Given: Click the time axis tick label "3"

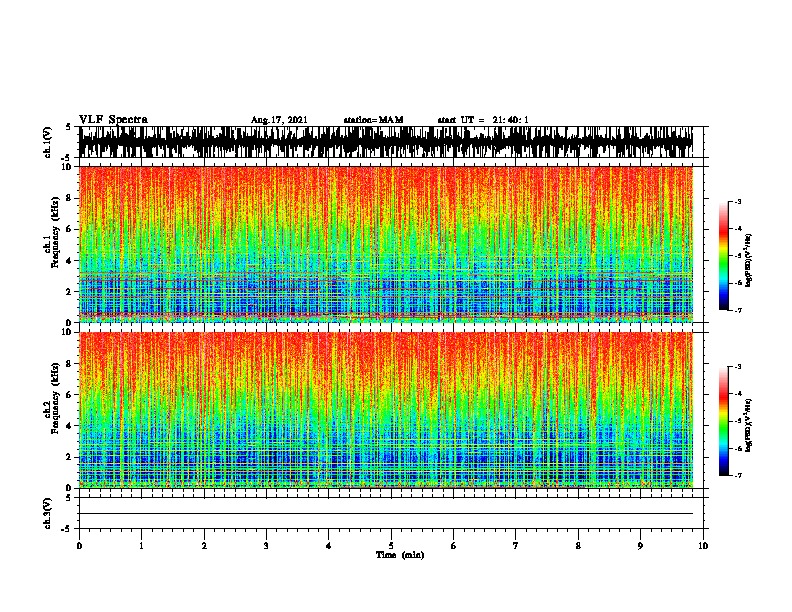Looking at the screenshot, I should coord(266,546).
